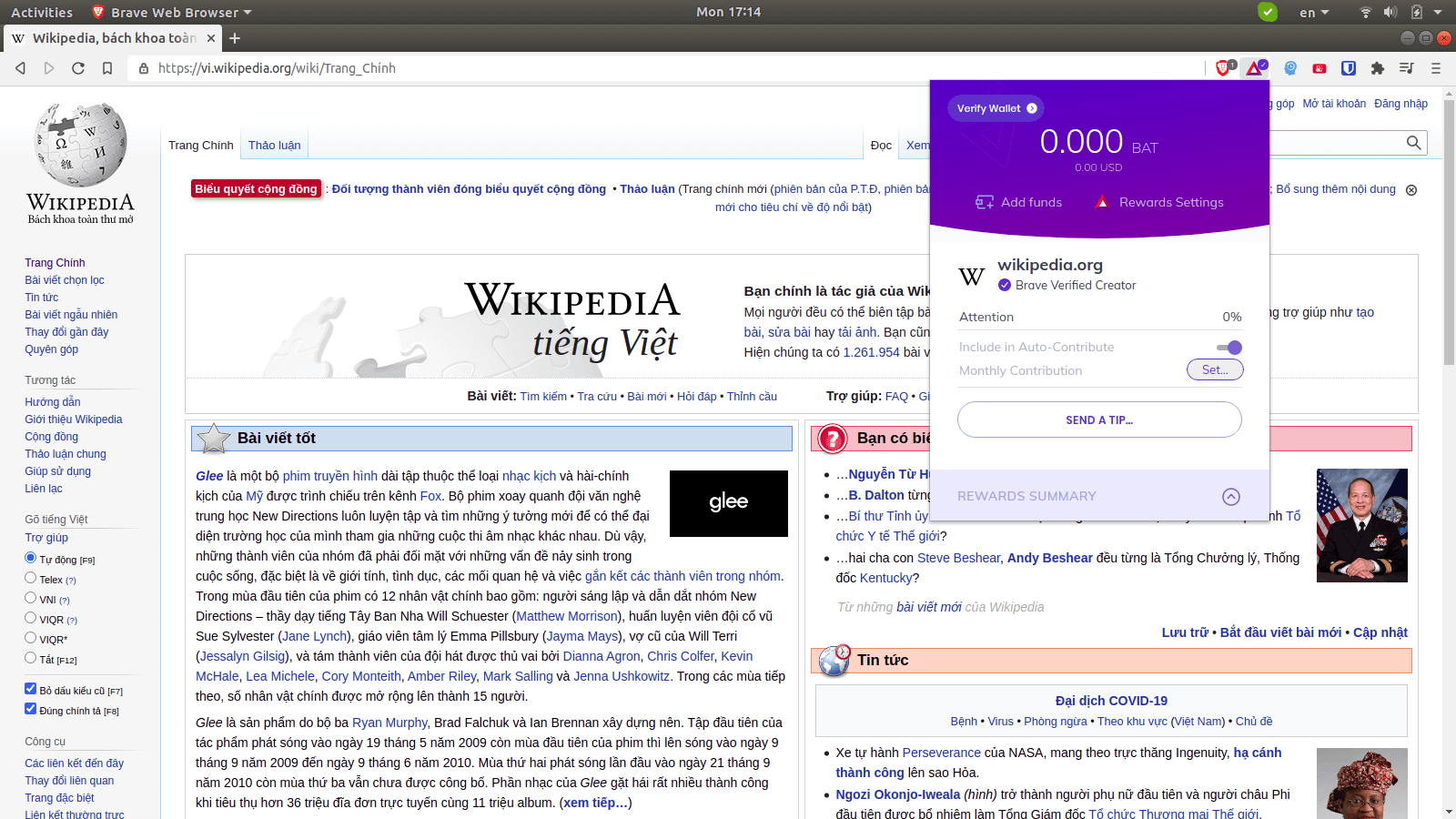Image resolution: width=1456 pixels, height=819 pixels.
Task: Expand the Rewards Summary chevron
Action: pyautogui.click(x=1231, y=496)
